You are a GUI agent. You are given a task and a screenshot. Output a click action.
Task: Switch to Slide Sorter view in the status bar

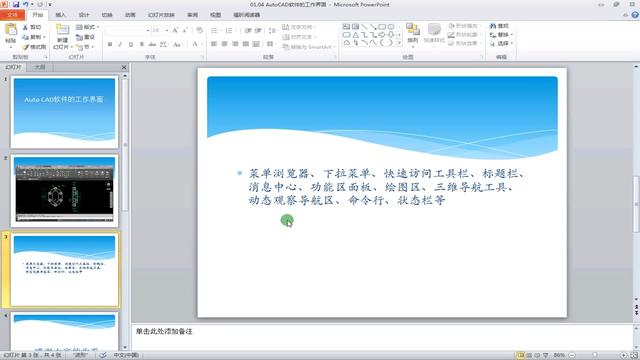(x=529, y=356)
